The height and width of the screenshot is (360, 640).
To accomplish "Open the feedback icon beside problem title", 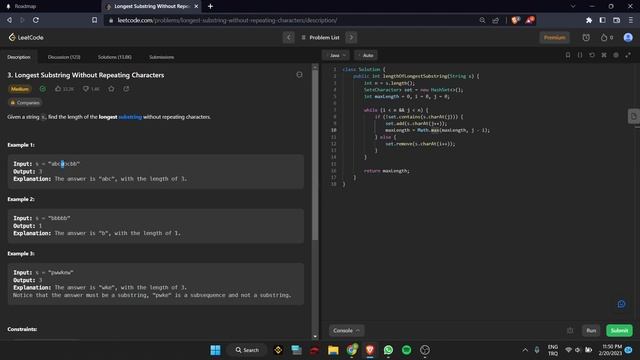I will point(299,75).
